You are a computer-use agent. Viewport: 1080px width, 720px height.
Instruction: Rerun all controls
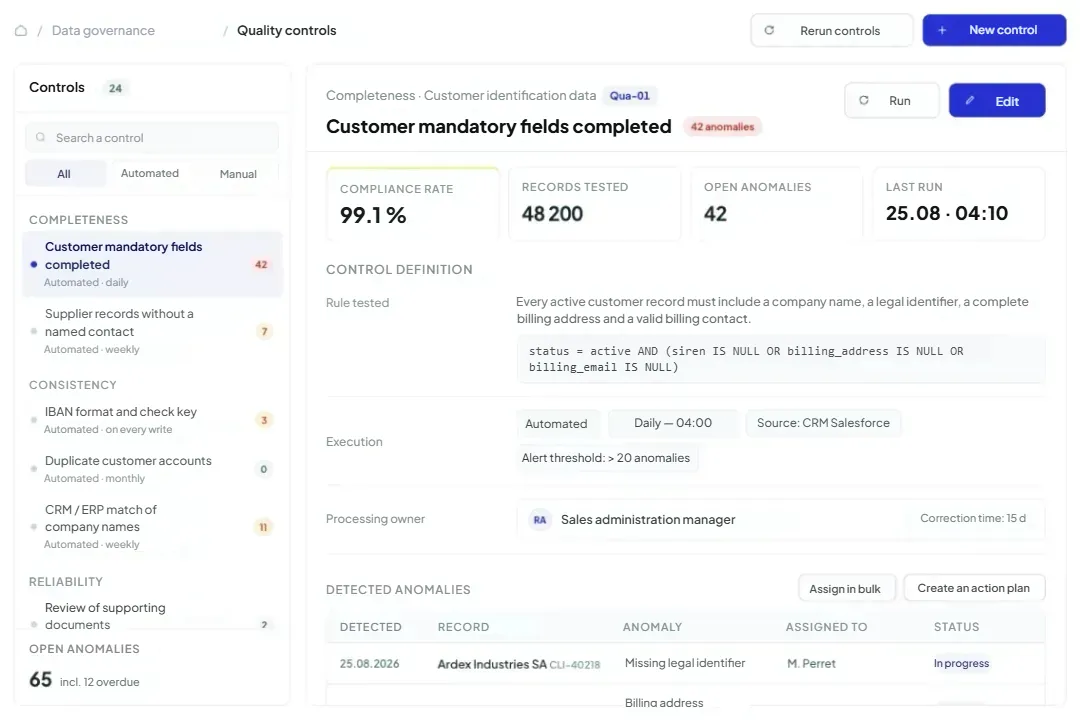831,30
